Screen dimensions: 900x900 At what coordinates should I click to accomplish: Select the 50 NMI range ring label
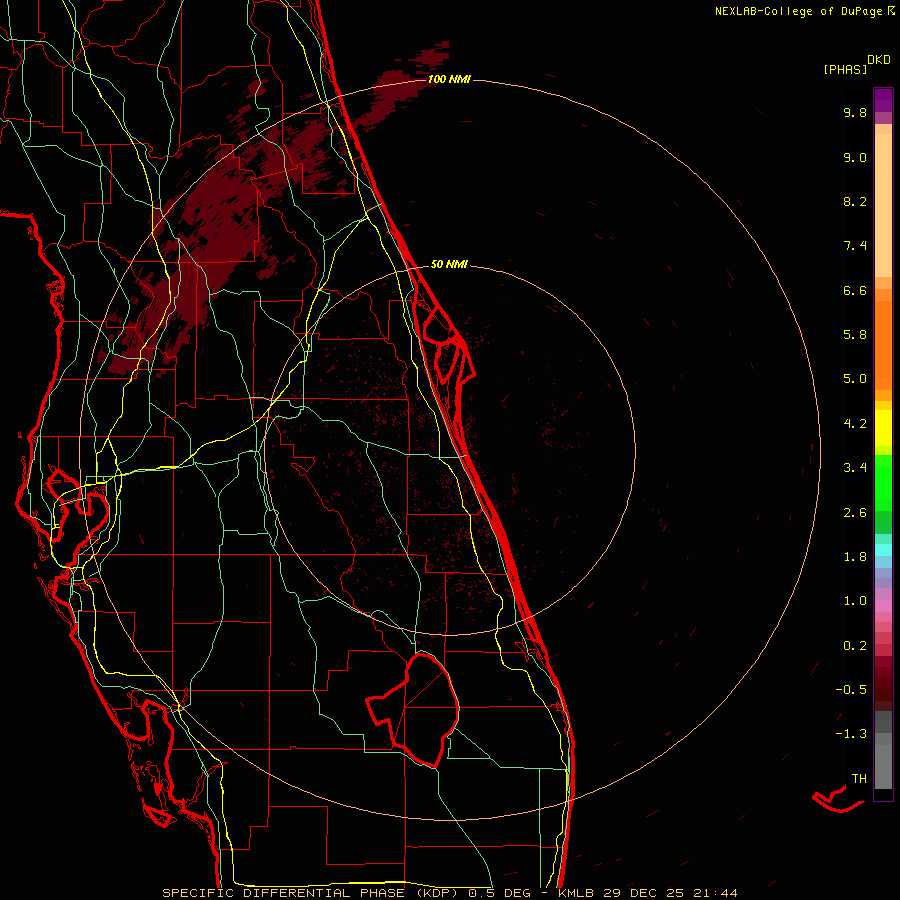click(x=449, y=264)
